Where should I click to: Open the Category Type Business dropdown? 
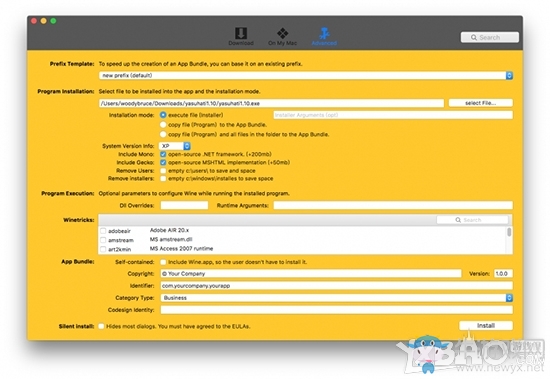tap(336, 298)
